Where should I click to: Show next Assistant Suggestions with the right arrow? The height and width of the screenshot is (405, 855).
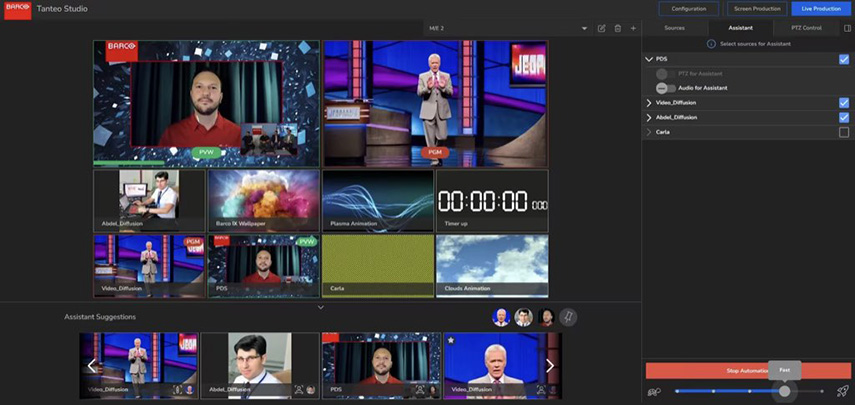[x=550, y=366]
